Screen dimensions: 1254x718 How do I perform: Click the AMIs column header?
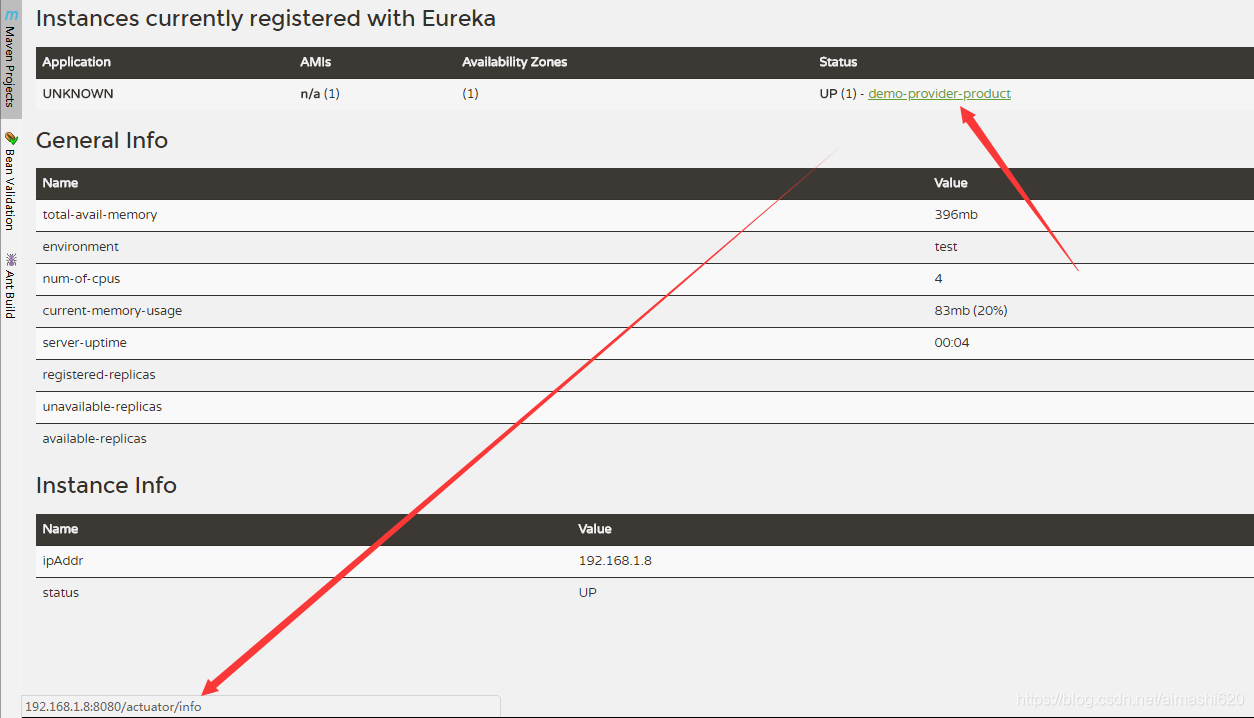[x=315, y=61]
